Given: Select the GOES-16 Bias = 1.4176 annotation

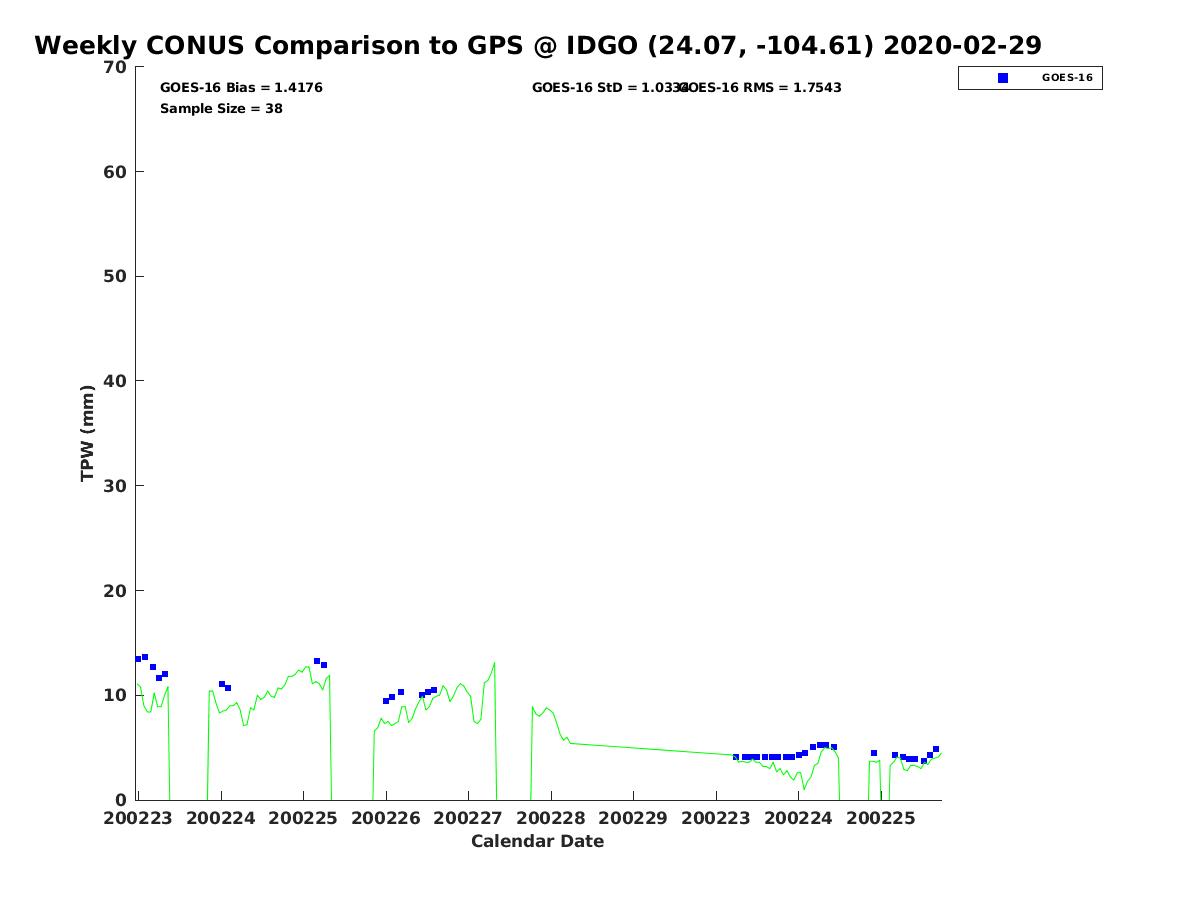Looking at the screenshot, I should point(241,88).
